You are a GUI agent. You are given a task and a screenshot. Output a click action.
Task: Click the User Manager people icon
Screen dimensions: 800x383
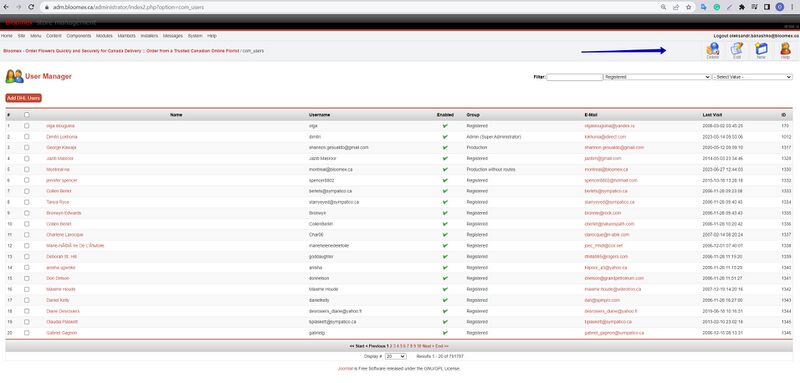point(14,76)
